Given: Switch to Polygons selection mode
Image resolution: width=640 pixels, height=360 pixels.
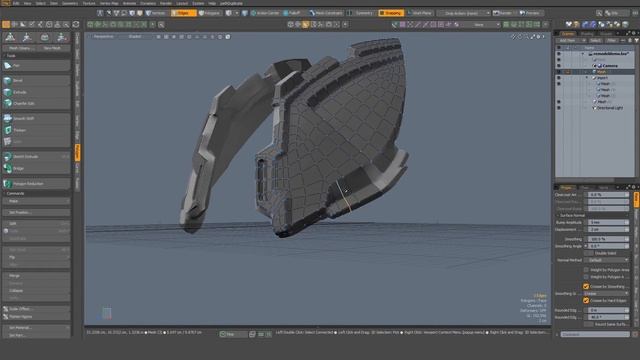Looking at the screenshot, I should (x=210, y=13).
